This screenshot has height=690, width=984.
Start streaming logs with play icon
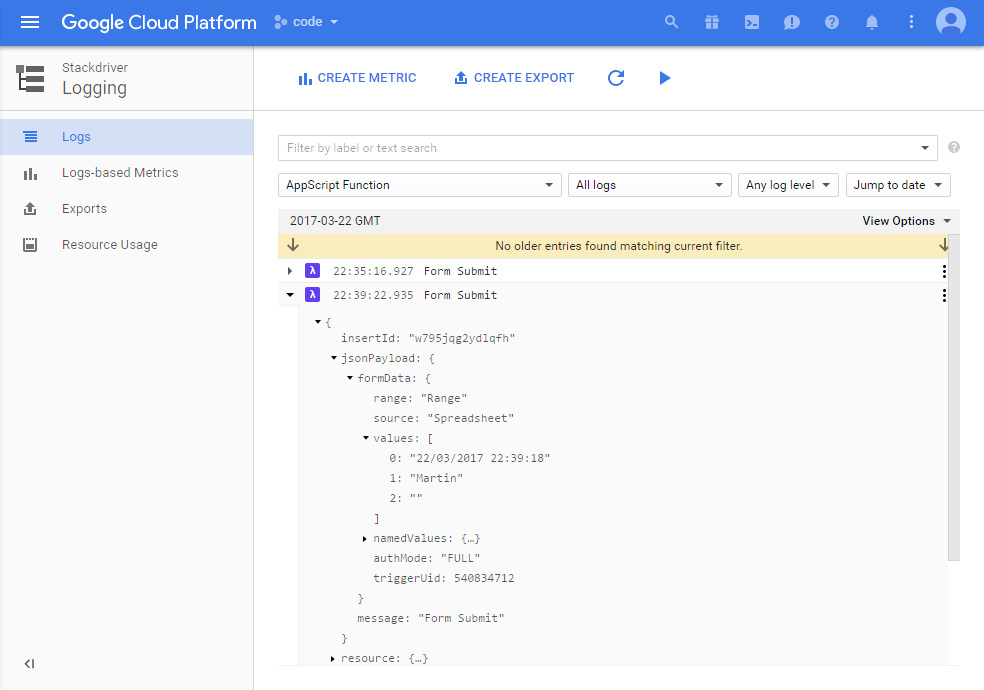tap(665, 78)
